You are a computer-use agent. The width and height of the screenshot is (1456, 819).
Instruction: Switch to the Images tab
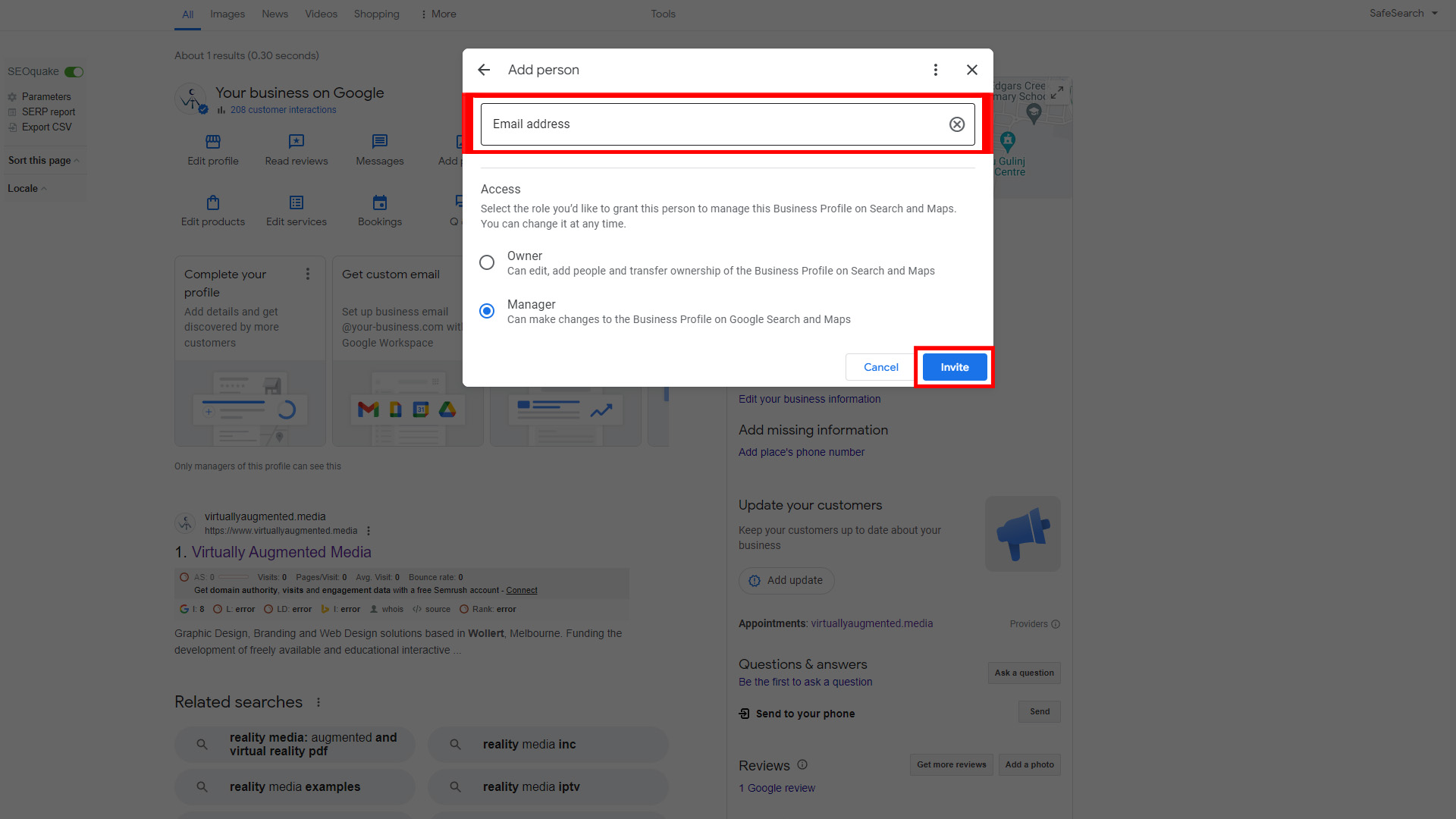[x=227, y=14]
